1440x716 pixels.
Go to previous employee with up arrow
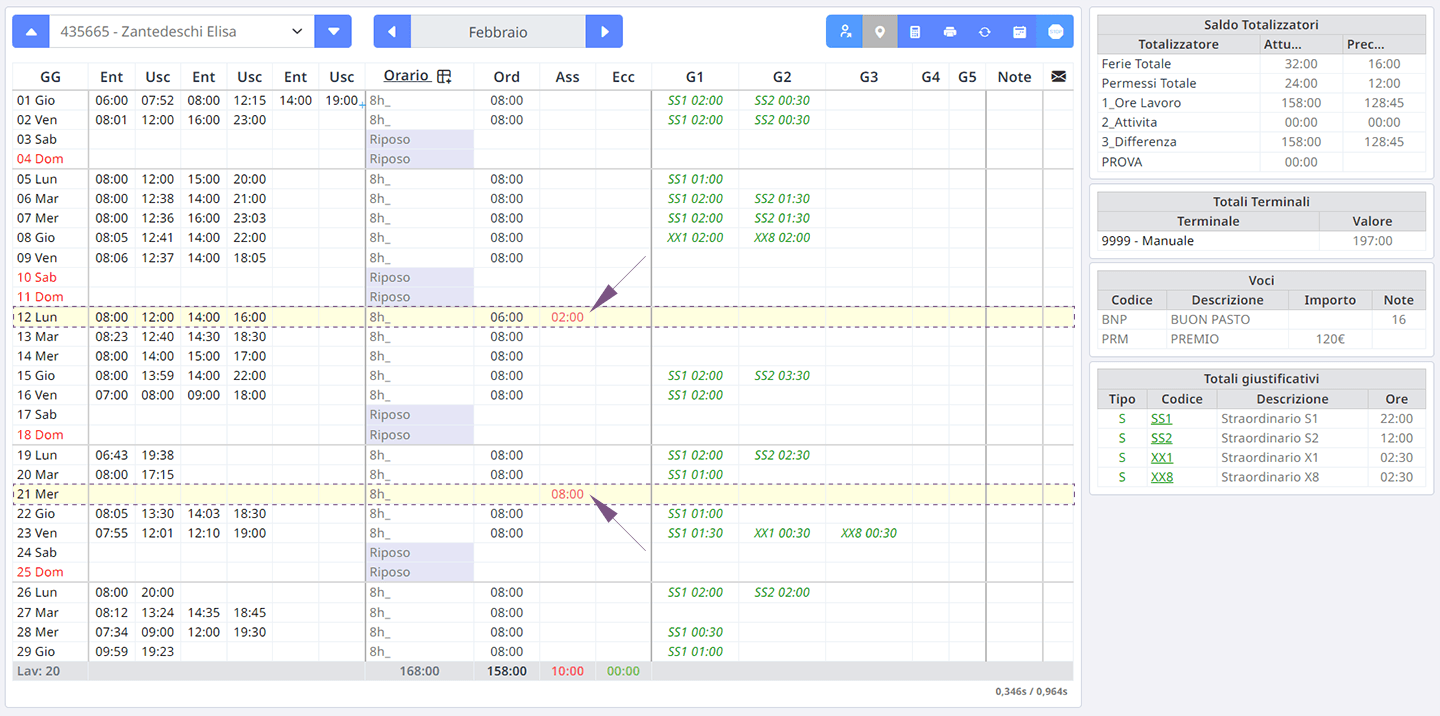31,31
